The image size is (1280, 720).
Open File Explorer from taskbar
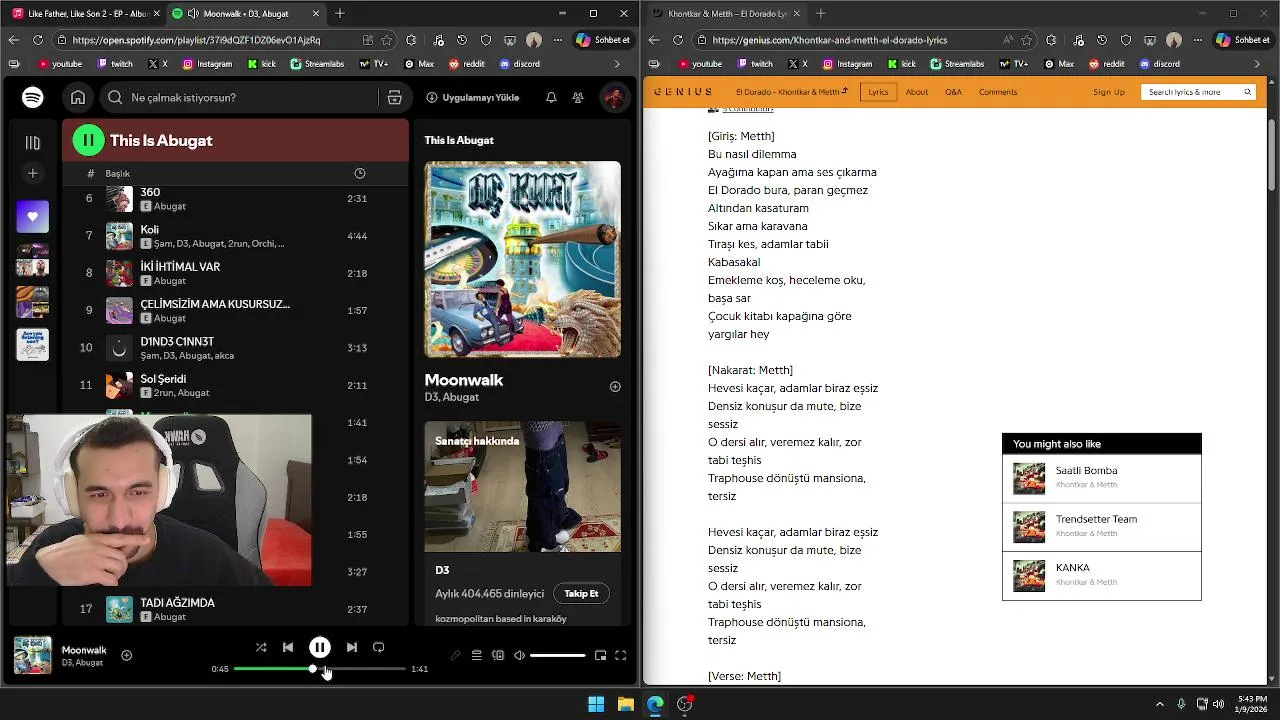[626, 704]
